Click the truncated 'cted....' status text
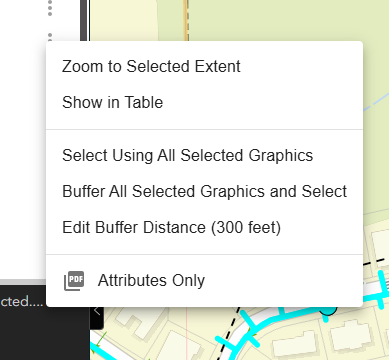Image resolution: width=389 pixels, height=360 pixels. [22, 301]
